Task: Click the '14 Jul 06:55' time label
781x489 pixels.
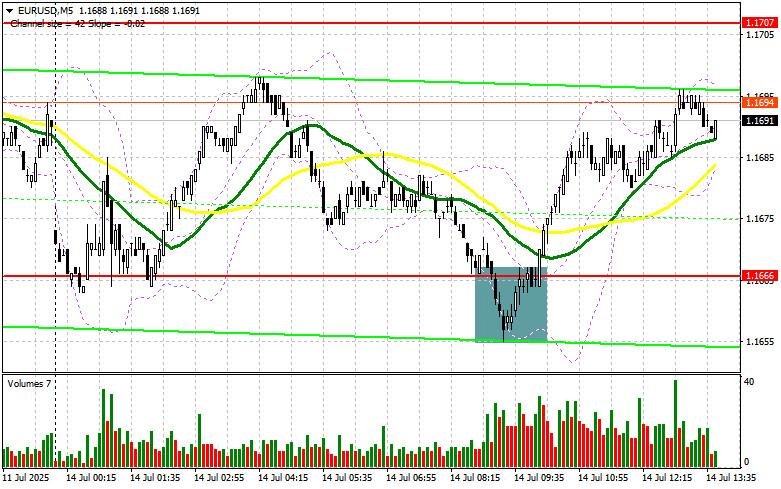Action: (x=411, y=478)
